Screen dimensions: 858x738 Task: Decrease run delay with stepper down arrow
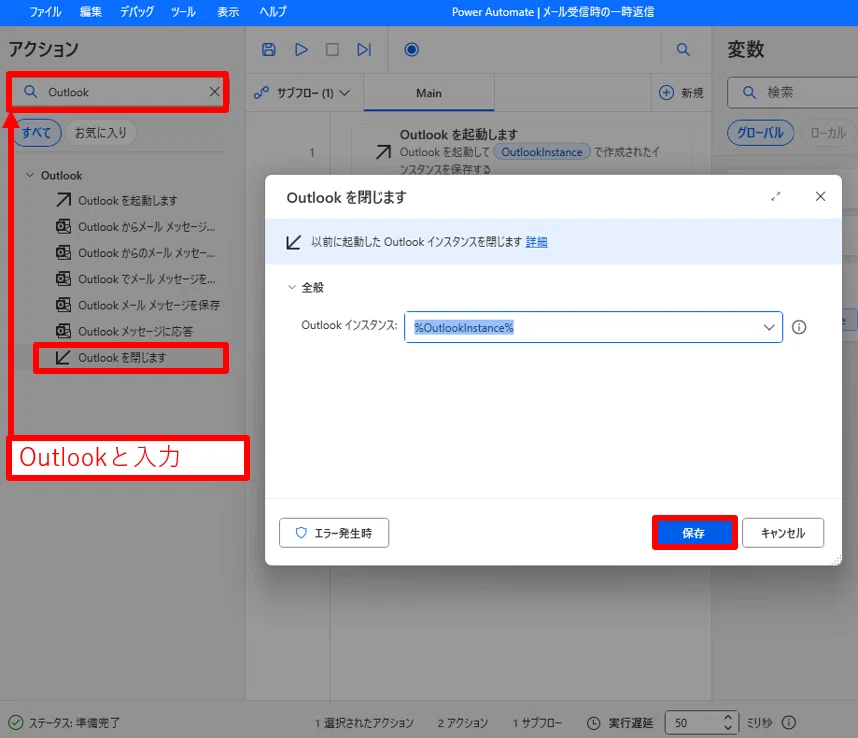click(728, 728)
